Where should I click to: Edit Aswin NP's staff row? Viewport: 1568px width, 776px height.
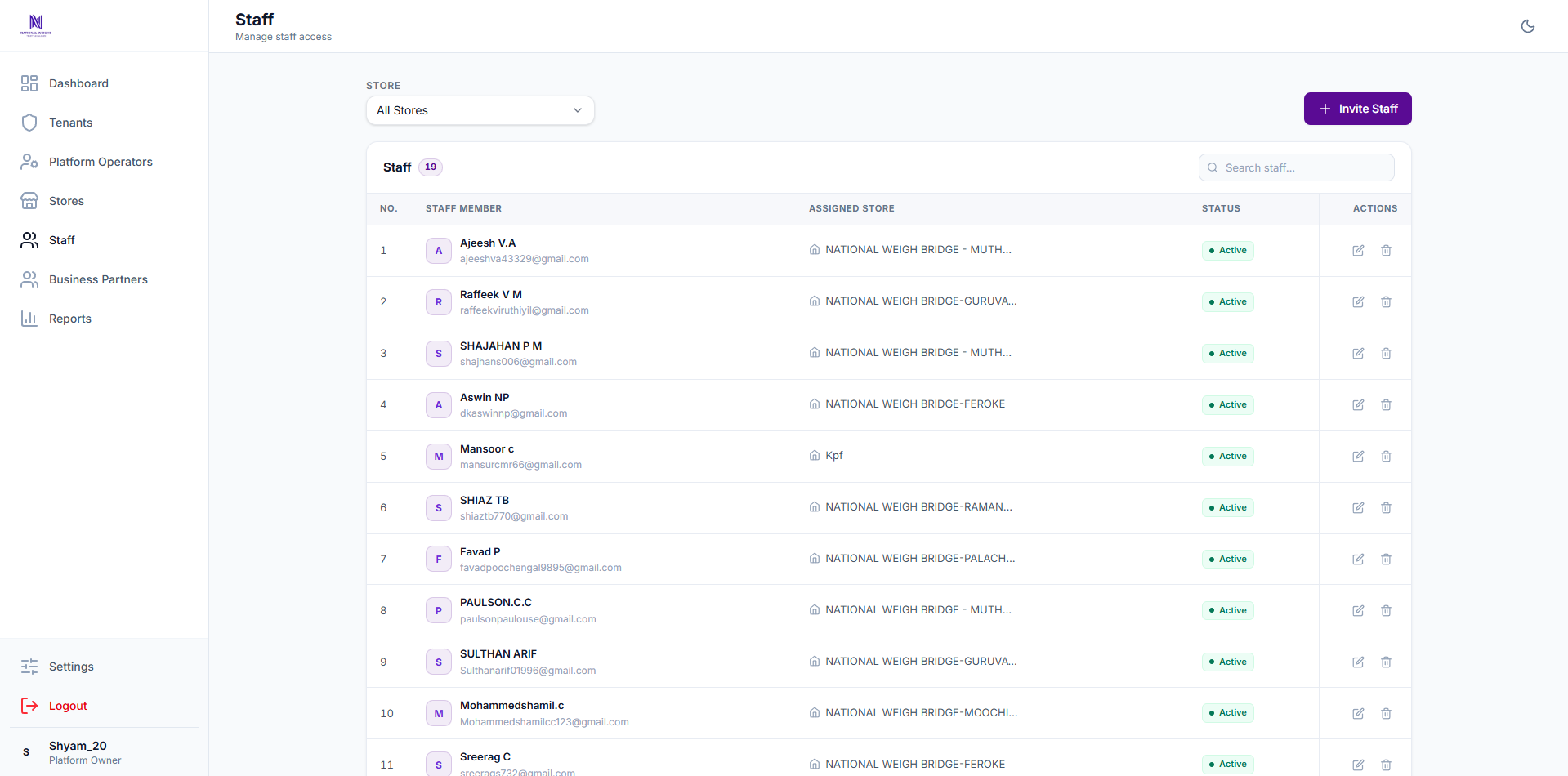[x=1357, y=405]
